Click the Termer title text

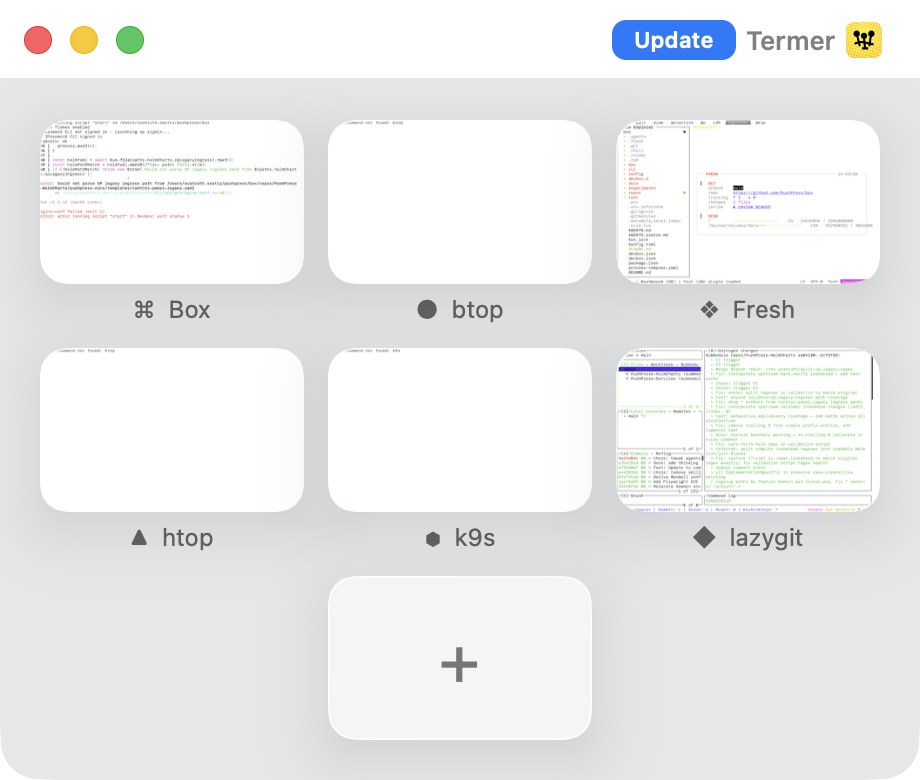[790, 41]
